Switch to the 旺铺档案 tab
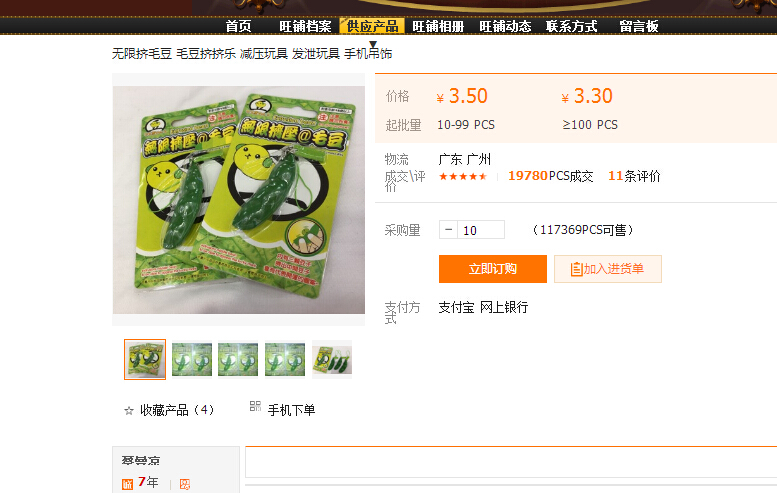 (305, 26)
